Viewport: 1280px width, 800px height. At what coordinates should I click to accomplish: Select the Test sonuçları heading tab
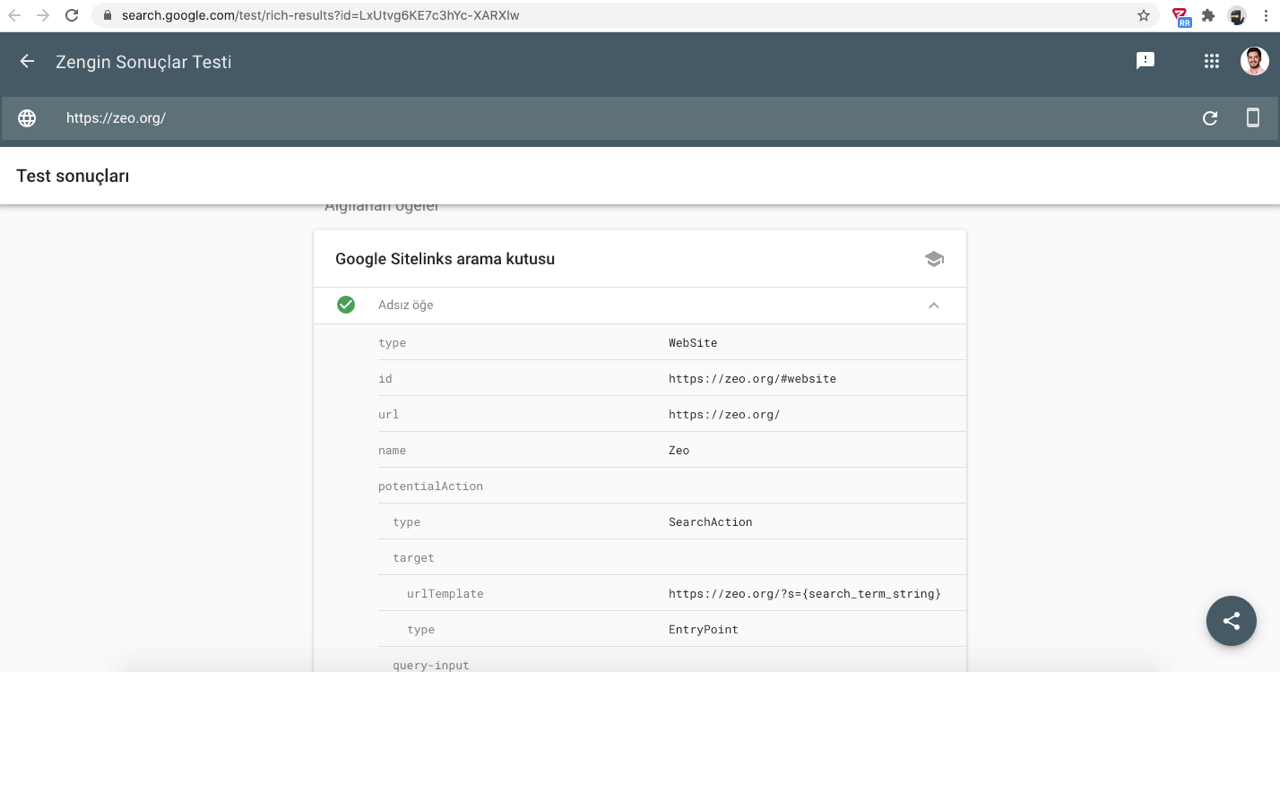point(72,175)
